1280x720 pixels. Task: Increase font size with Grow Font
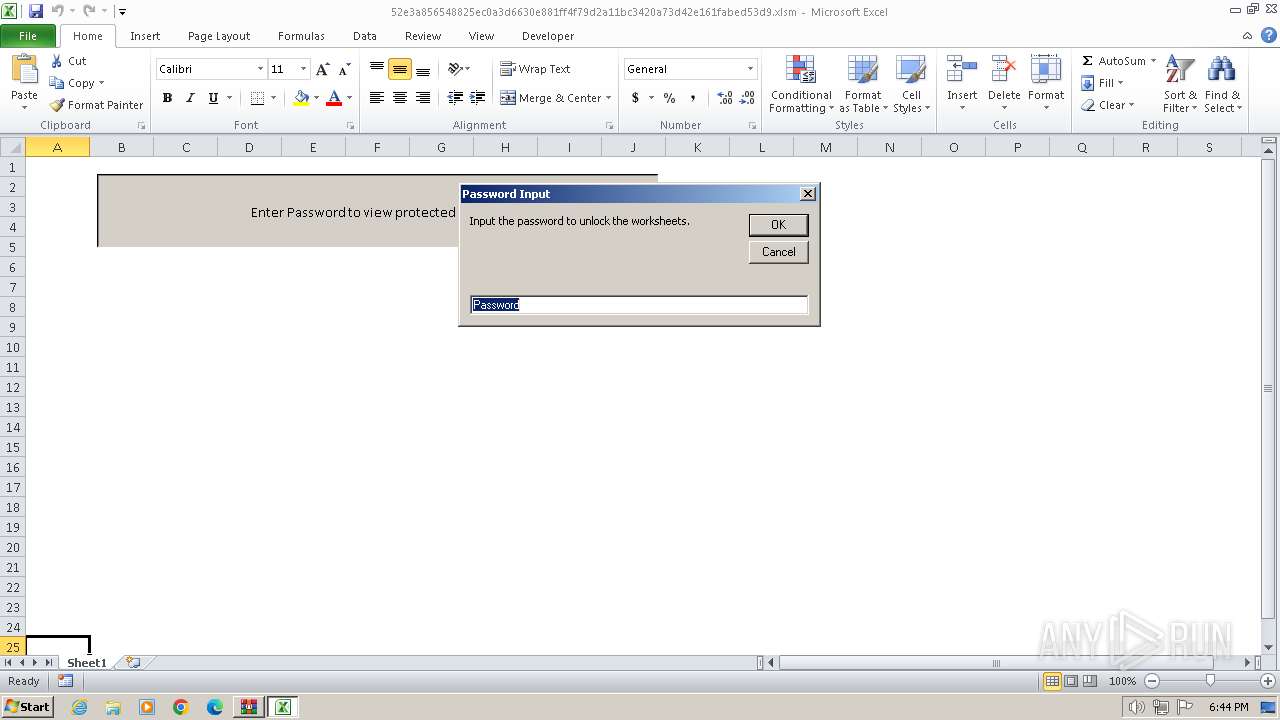coord(322,69)
